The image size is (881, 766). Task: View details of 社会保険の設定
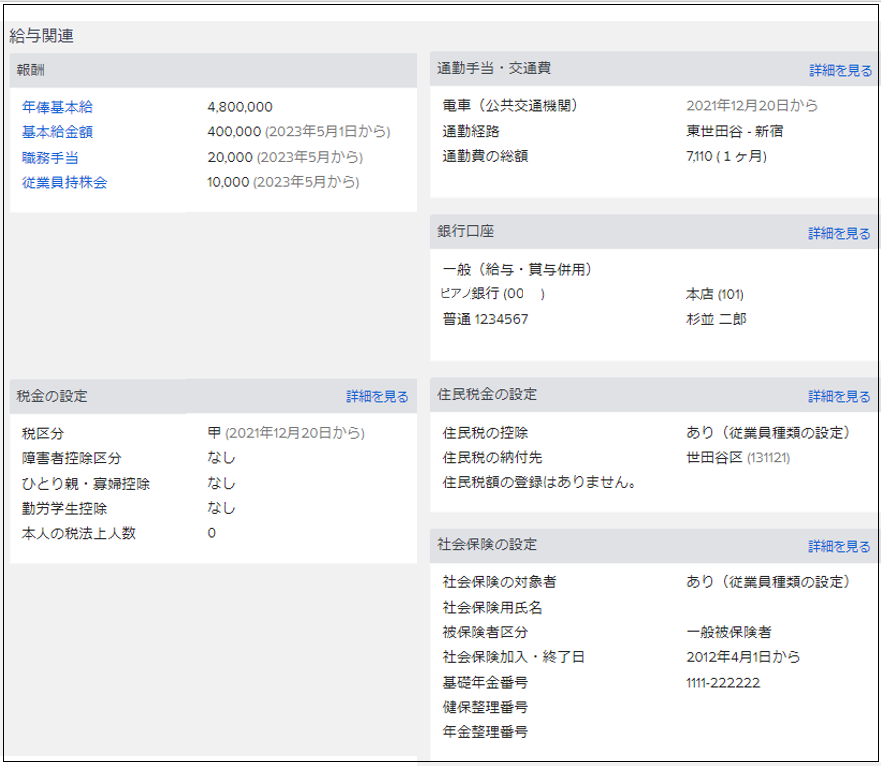(839, 547)
